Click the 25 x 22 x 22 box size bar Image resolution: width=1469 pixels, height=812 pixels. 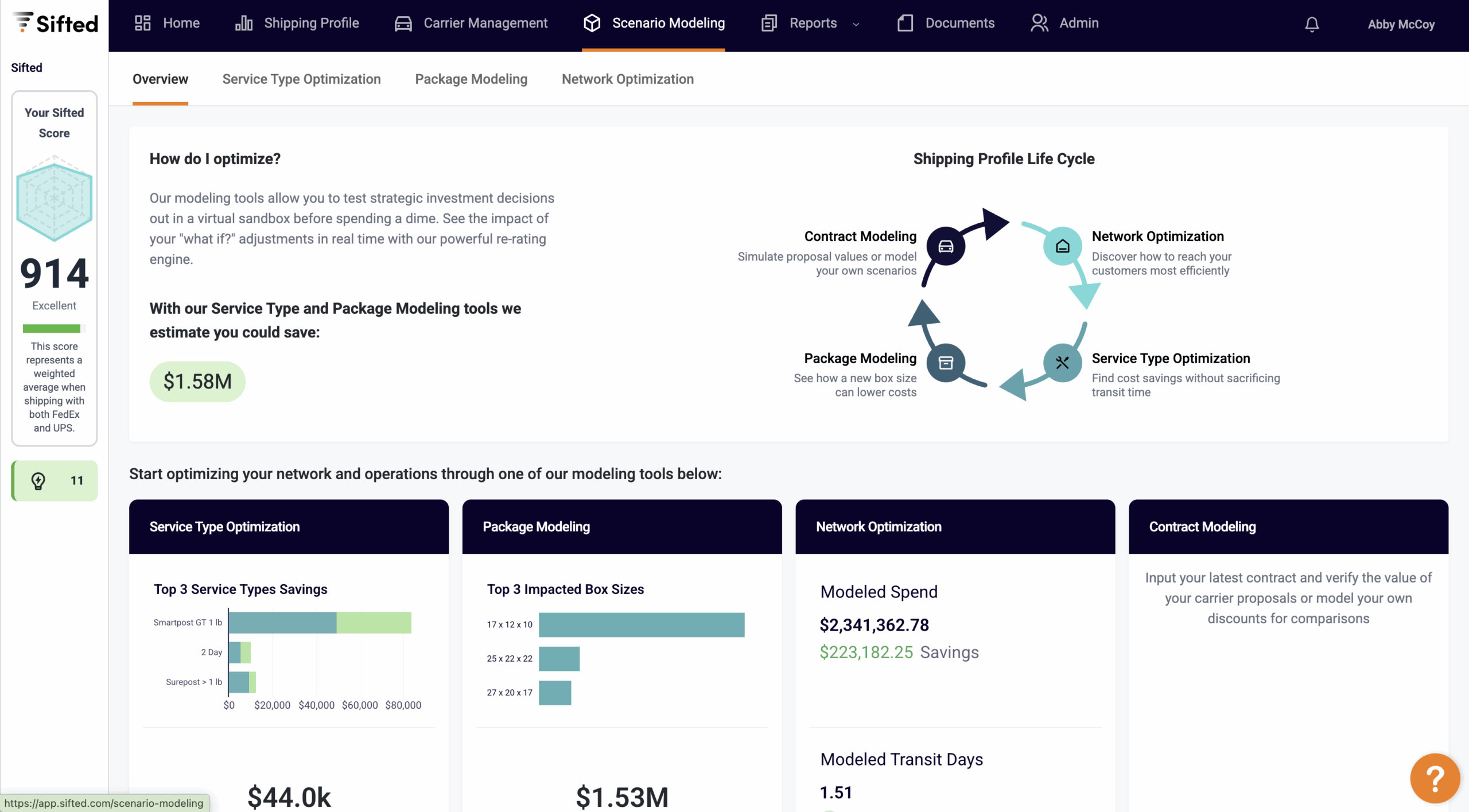(x=559, y=659)
